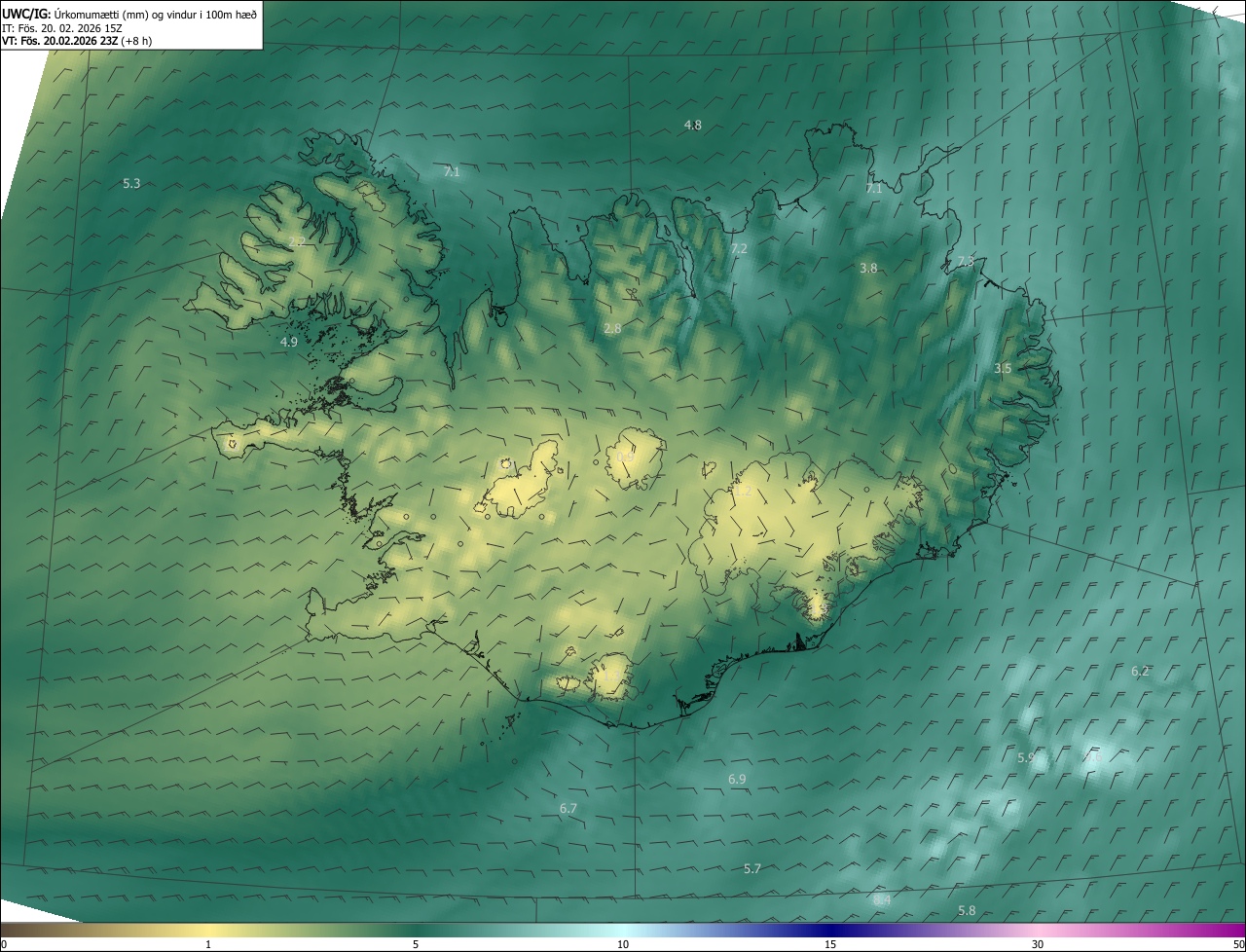1246x952 pixels.
Task: Click the 0.9 value on the glacier
Action: point(625,457)
